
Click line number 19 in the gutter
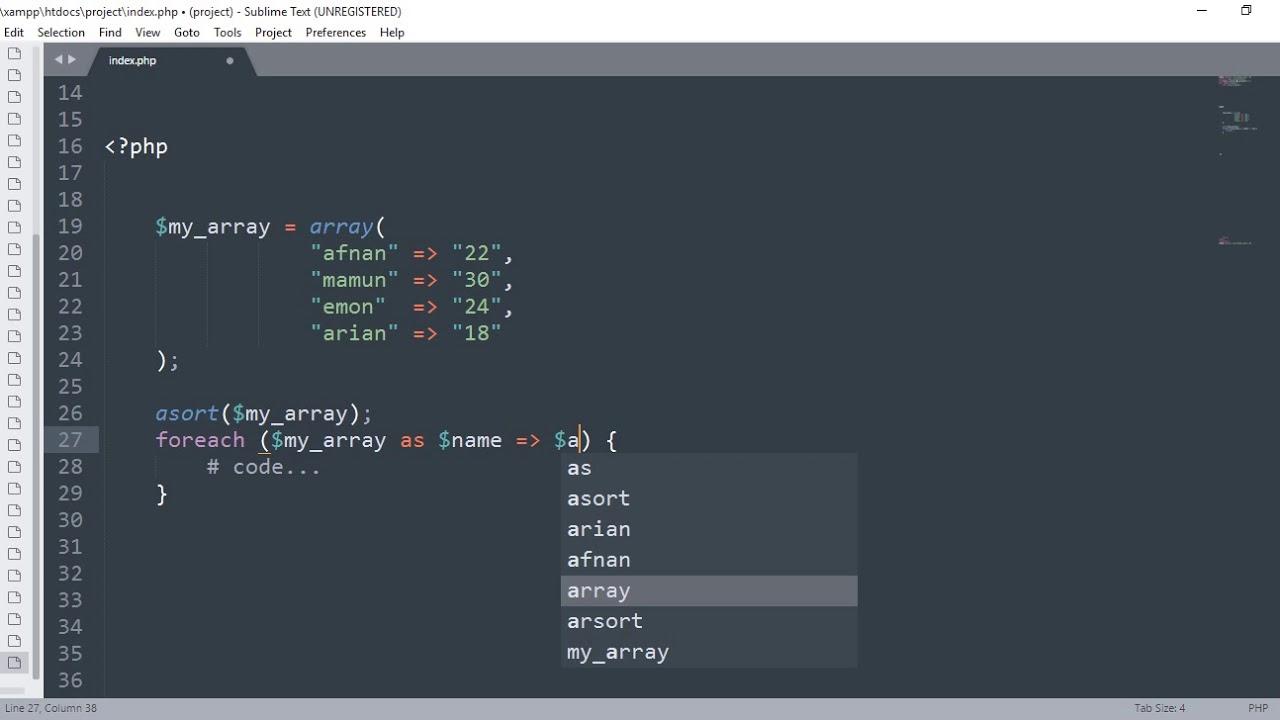70,226
